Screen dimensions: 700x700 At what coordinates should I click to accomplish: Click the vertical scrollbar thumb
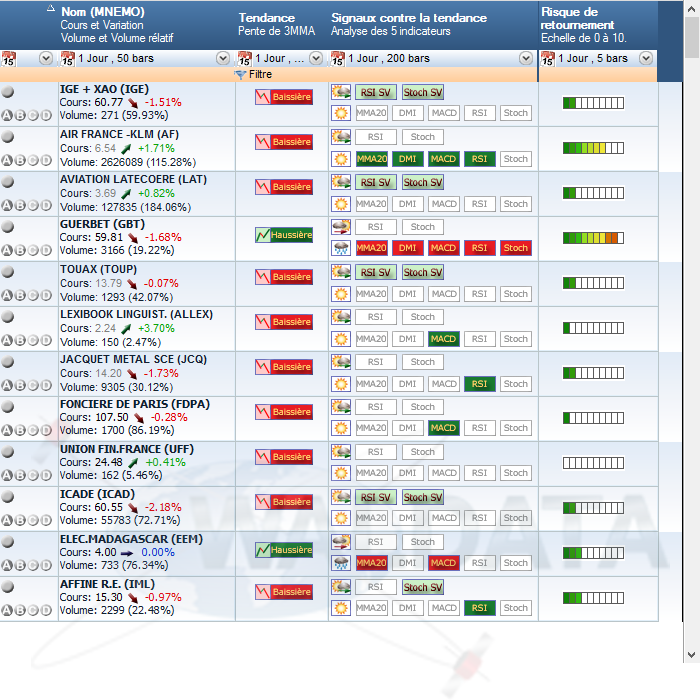click(x=692, y=39)
